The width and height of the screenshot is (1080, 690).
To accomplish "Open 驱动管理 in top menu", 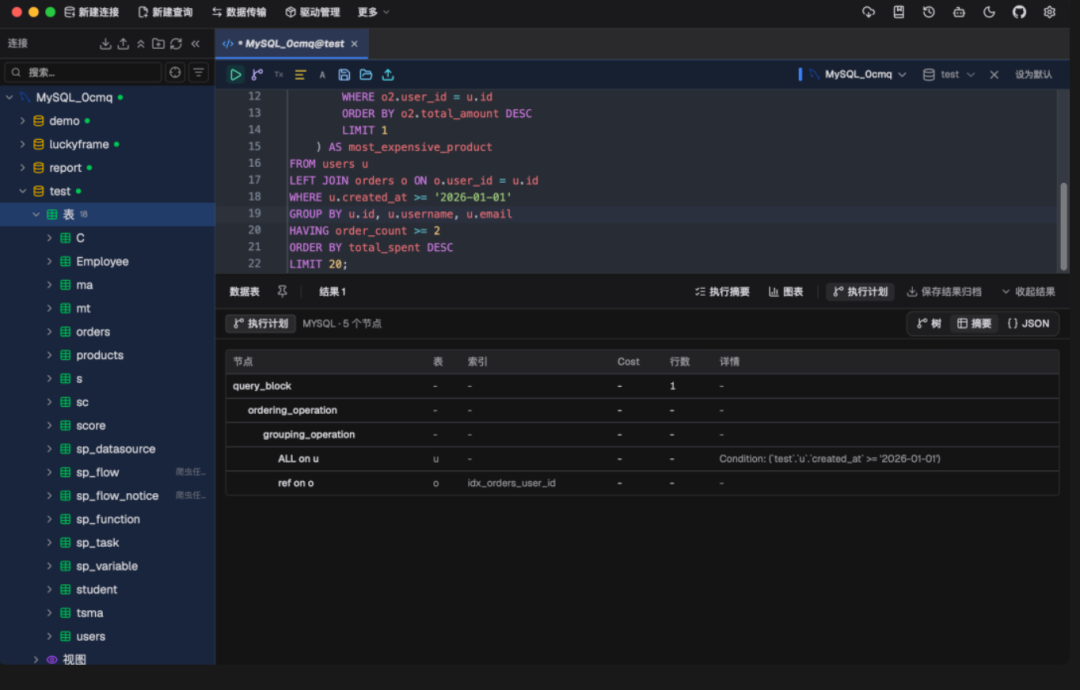I will tap(313, 12).
